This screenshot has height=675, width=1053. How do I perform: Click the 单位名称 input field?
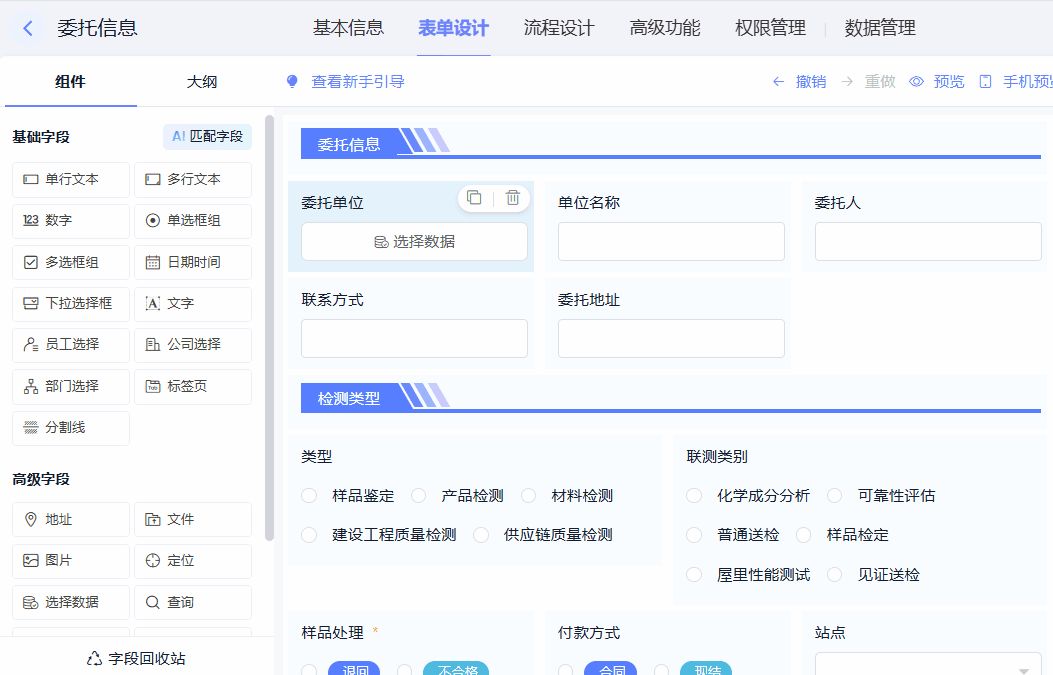[x=671, y=242]
